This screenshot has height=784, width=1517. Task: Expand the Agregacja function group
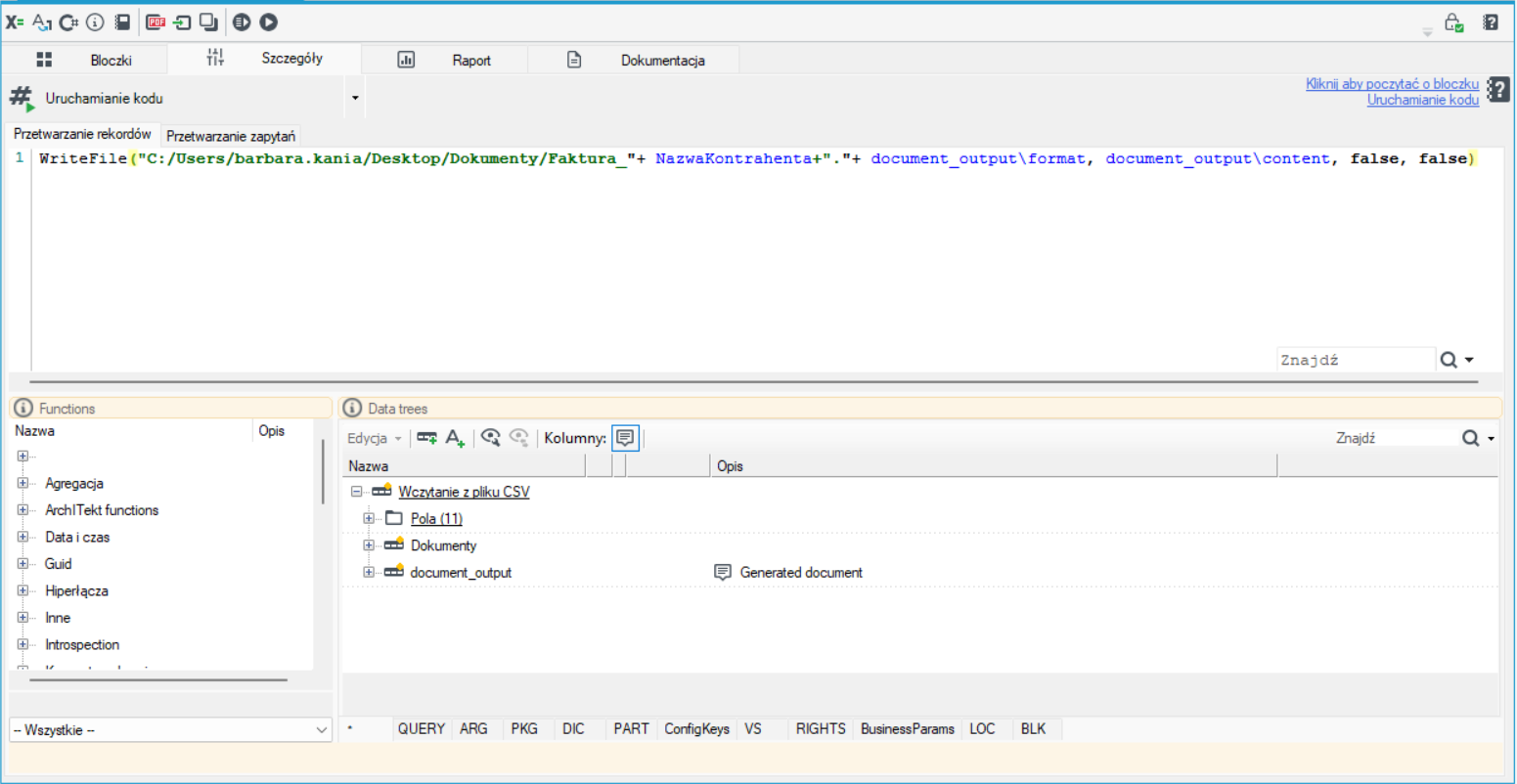pos(22,483)
